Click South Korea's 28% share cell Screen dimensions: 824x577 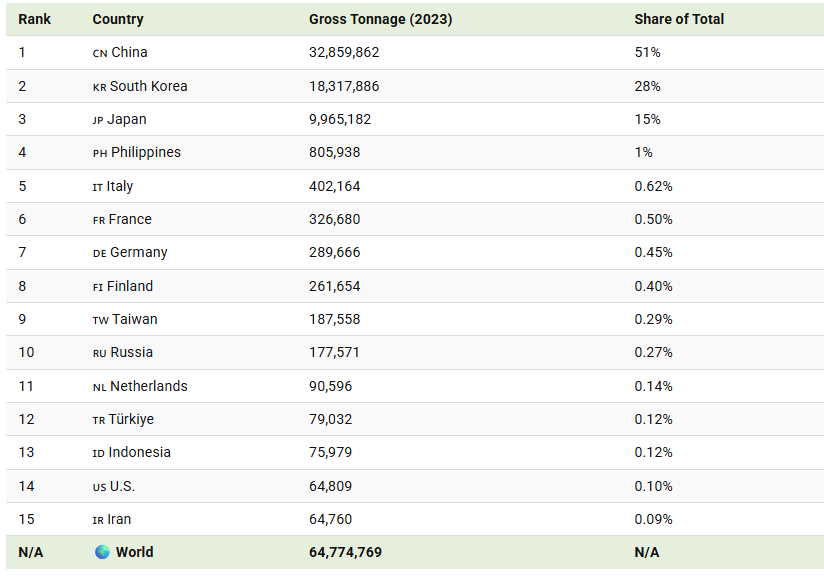coord(647,86)
